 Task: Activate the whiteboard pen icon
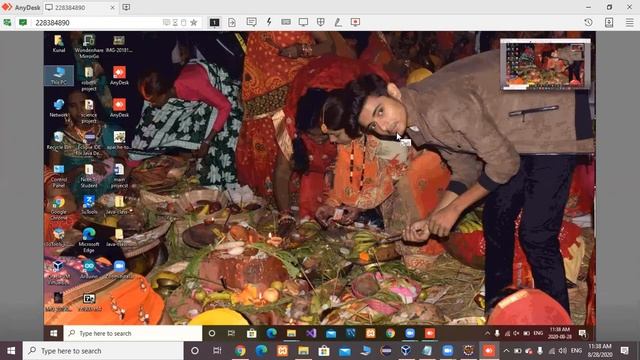click(x=338, y=22)
